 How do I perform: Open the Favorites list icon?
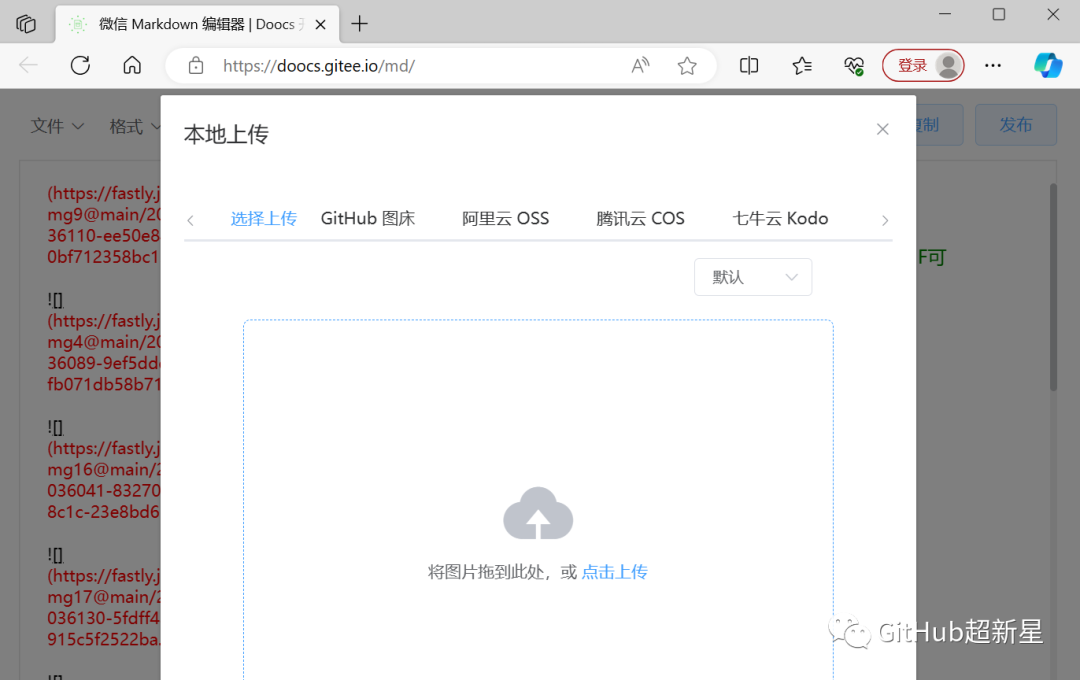click(x=802, y=65)
